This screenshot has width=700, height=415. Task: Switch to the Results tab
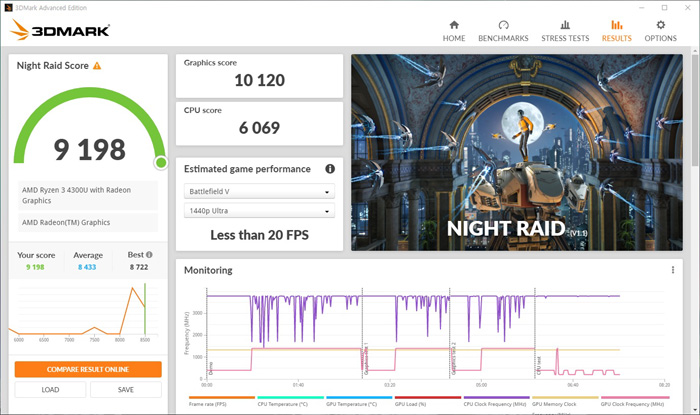pos(616,30)
